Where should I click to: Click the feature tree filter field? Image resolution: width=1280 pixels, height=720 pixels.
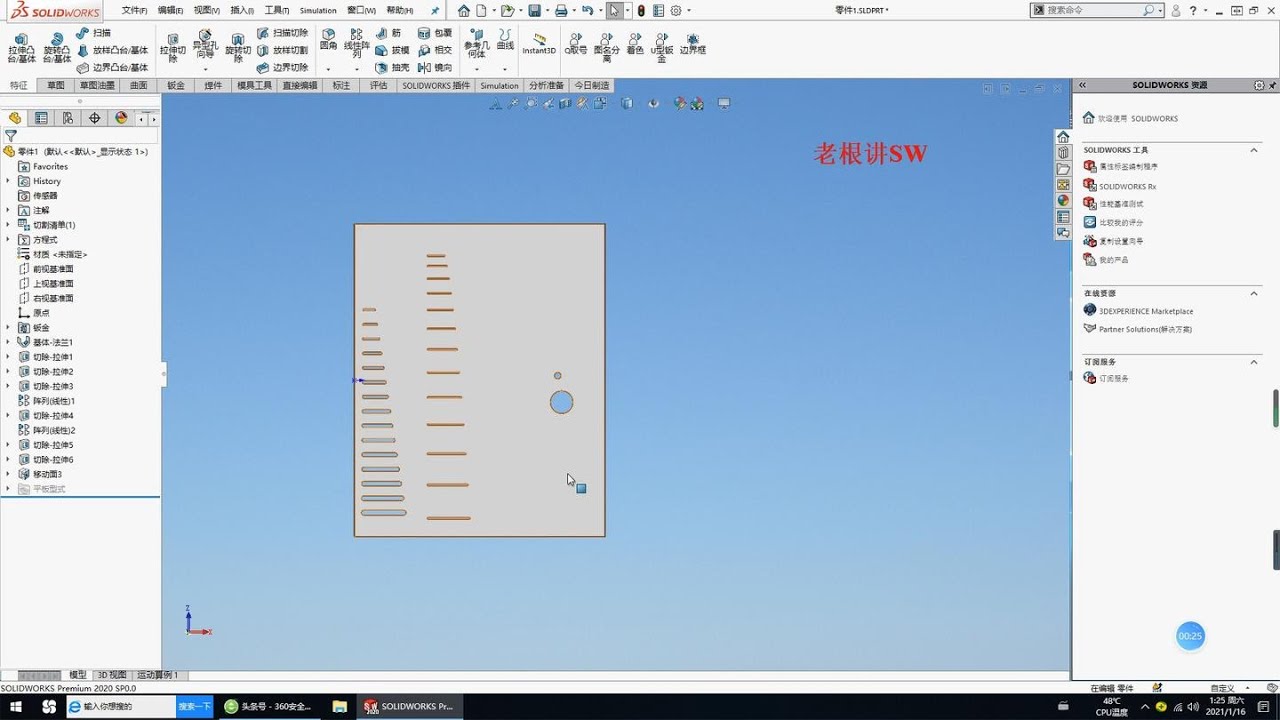pos(80,136)
